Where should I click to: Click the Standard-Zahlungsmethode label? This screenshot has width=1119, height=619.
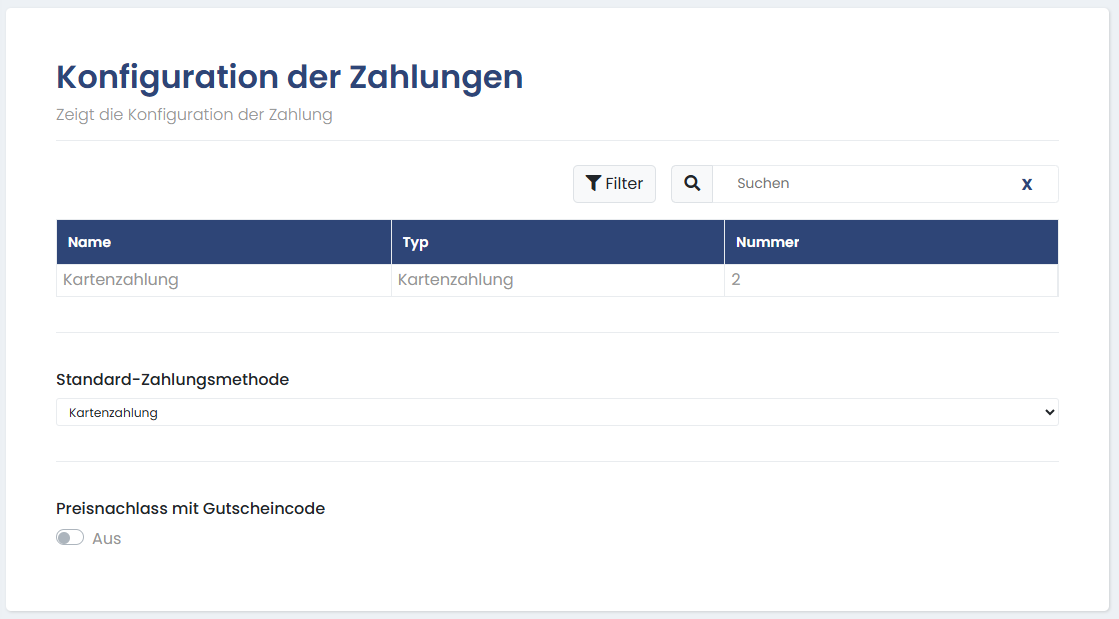tap(172, 379)
